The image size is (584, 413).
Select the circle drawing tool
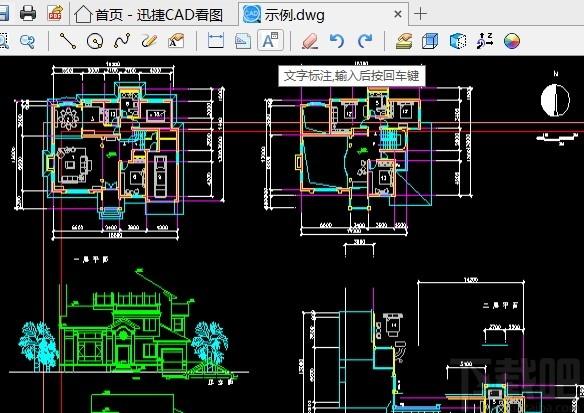click(x=95, y=41)
